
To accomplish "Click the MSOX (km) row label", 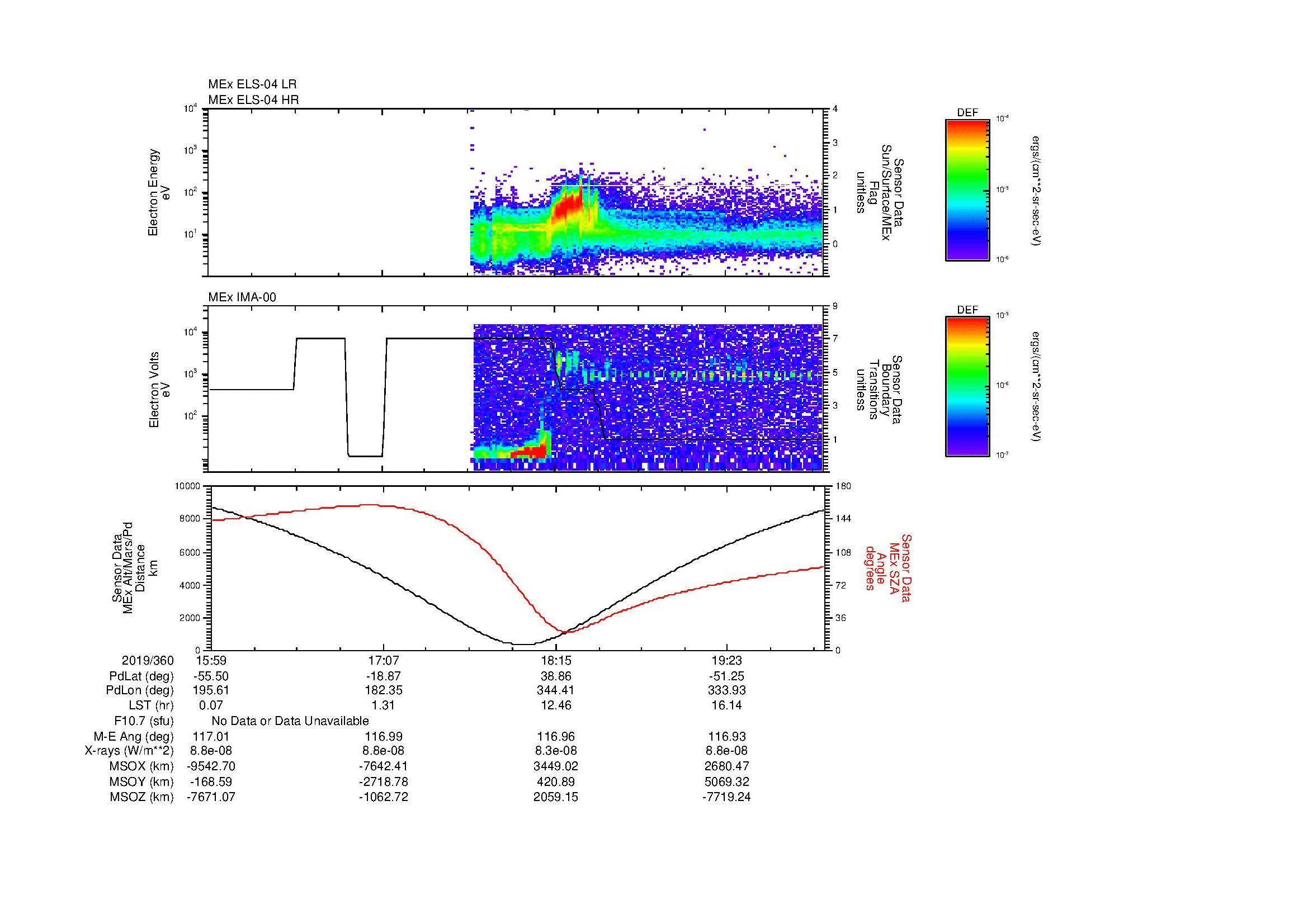I will 141,766.
